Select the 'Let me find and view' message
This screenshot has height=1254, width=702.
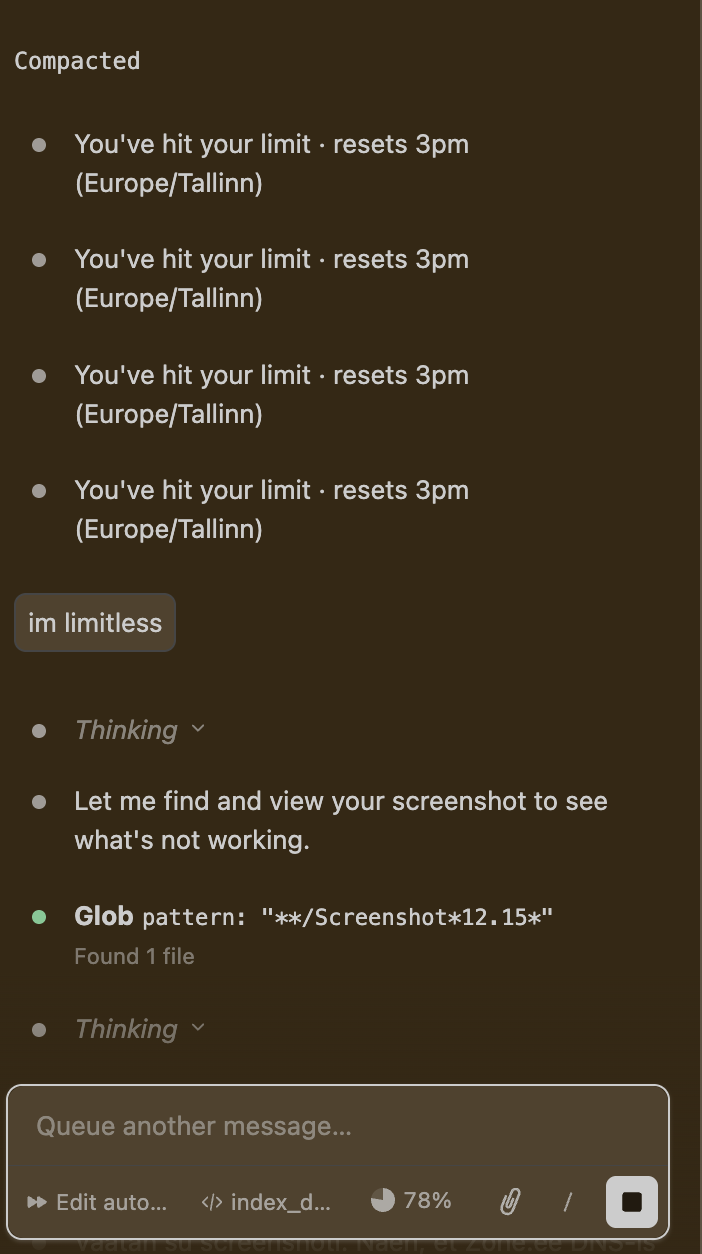point(340,820)
